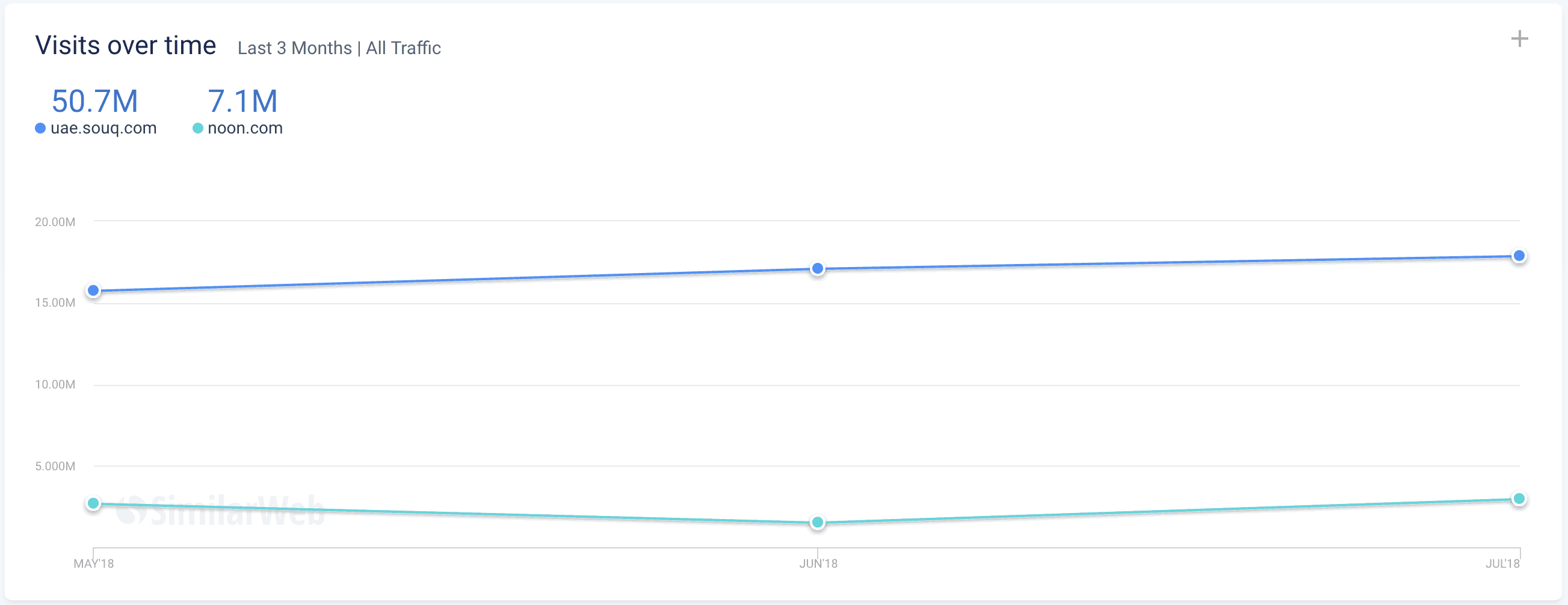This screenshot has height=605, width=1568.
Task: Click the 7.1M total visits value
Action: (x=243, y=101)
